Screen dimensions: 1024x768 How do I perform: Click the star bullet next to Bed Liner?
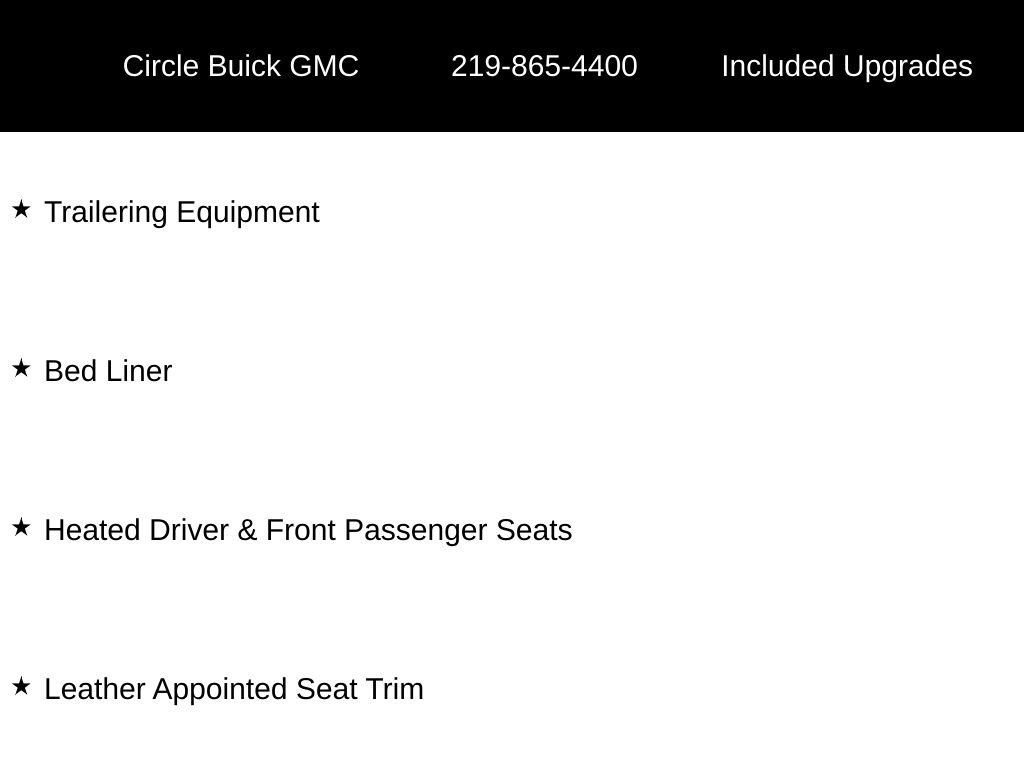pyautogui.click(x=21, y=369)
